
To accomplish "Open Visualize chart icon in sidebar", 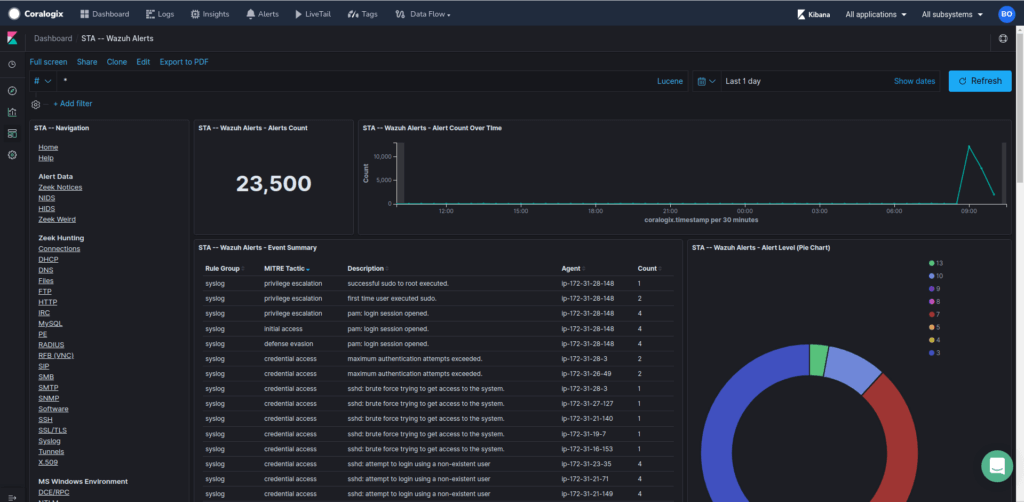I will 12,112.
